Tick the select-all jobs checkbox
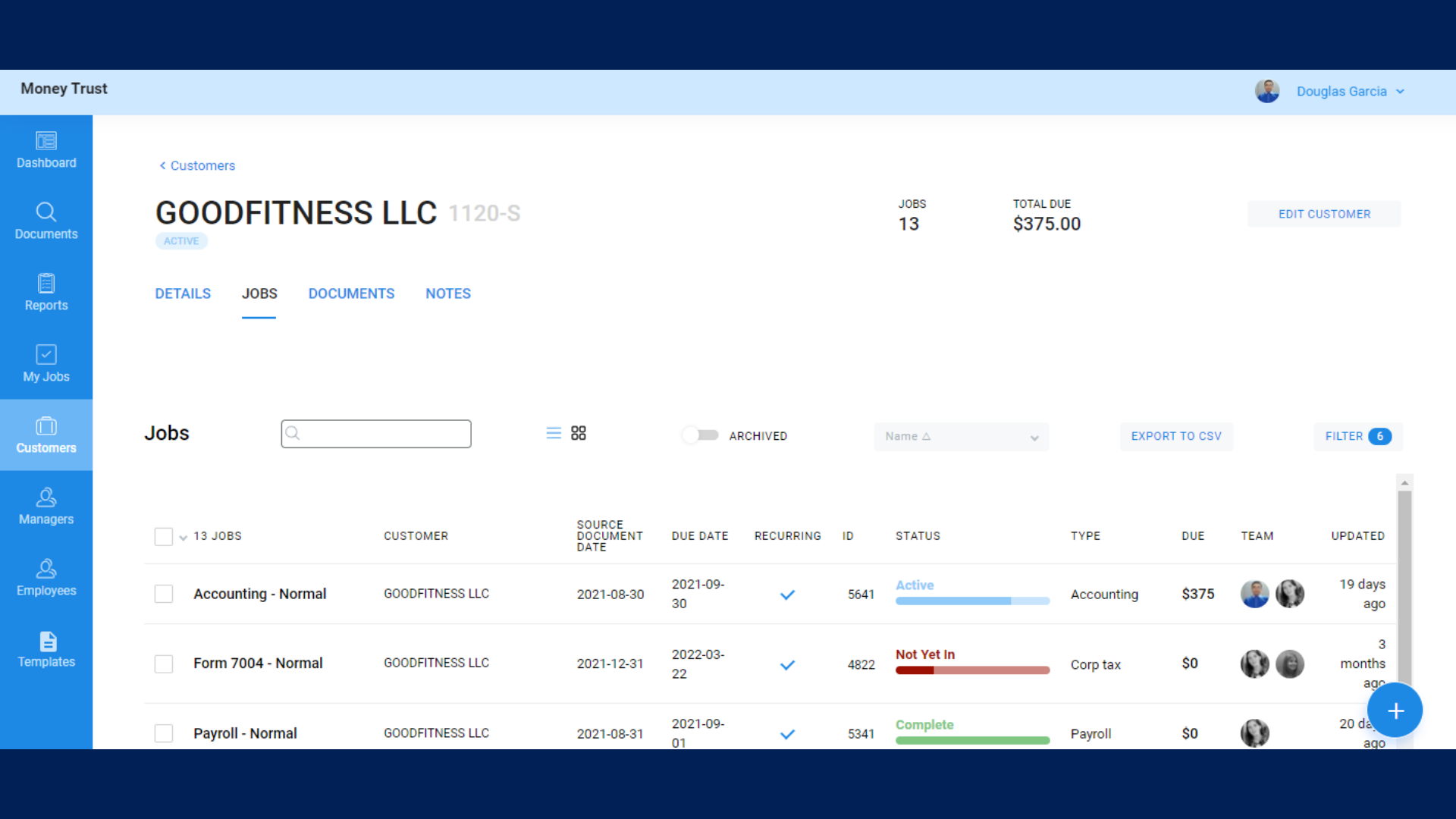The image size is (1456, 819). point(164,537)
